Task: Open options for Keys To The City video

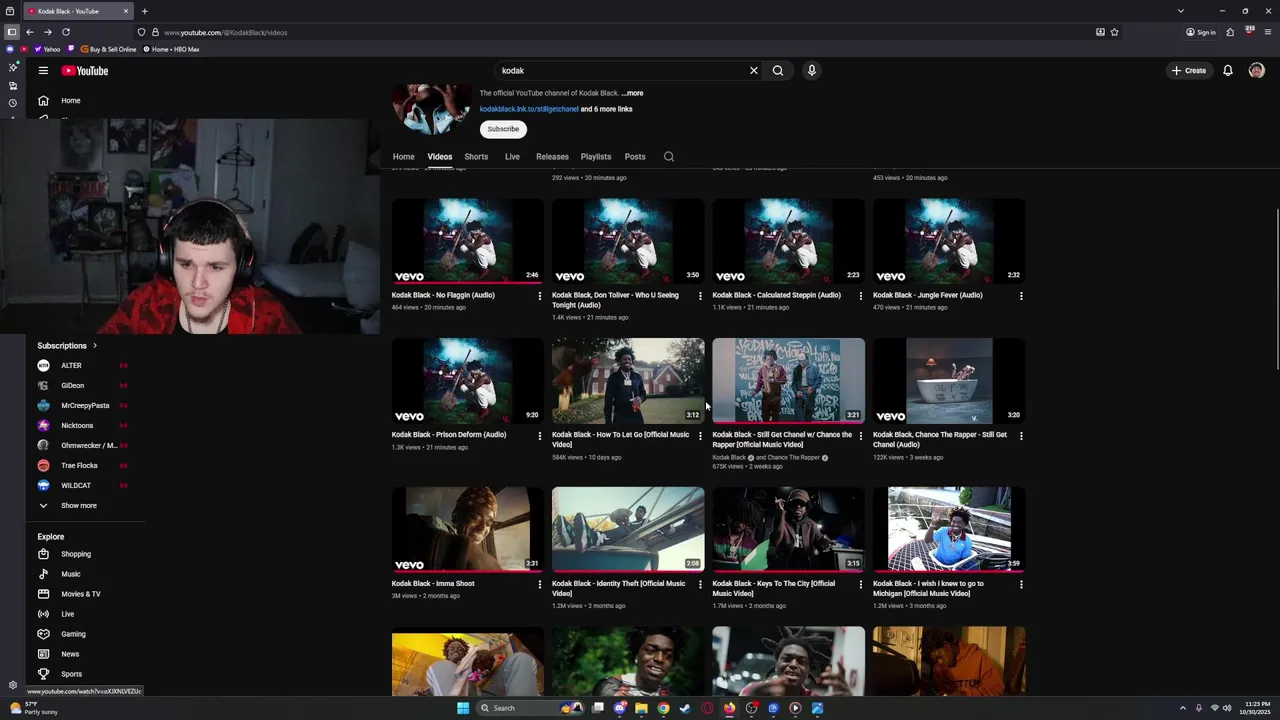Action: [861, 584]
